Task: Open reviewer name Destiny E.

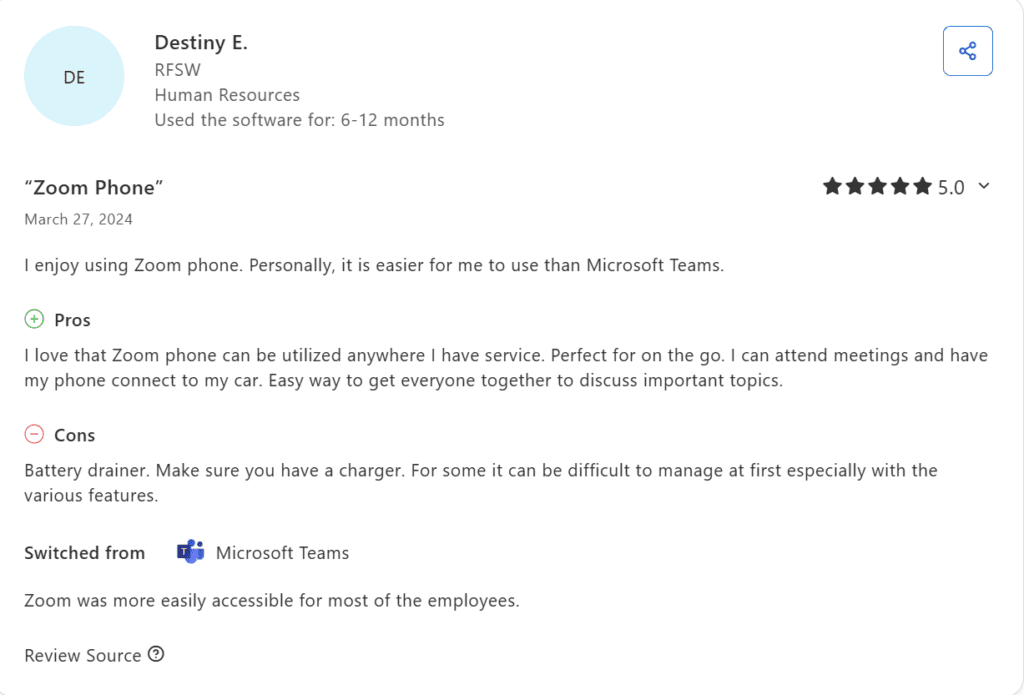Action: (x=201, y=42)
